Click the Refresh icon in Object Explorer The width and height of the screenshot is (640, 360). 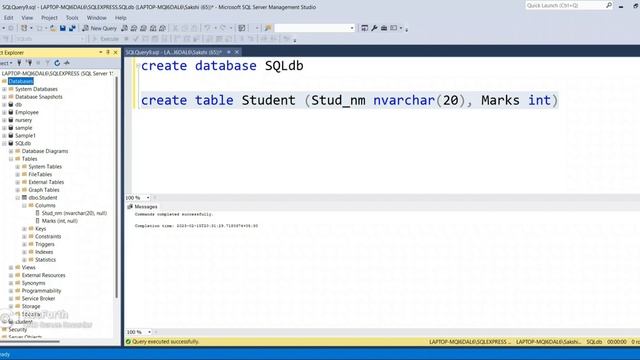tap(57, 63)
